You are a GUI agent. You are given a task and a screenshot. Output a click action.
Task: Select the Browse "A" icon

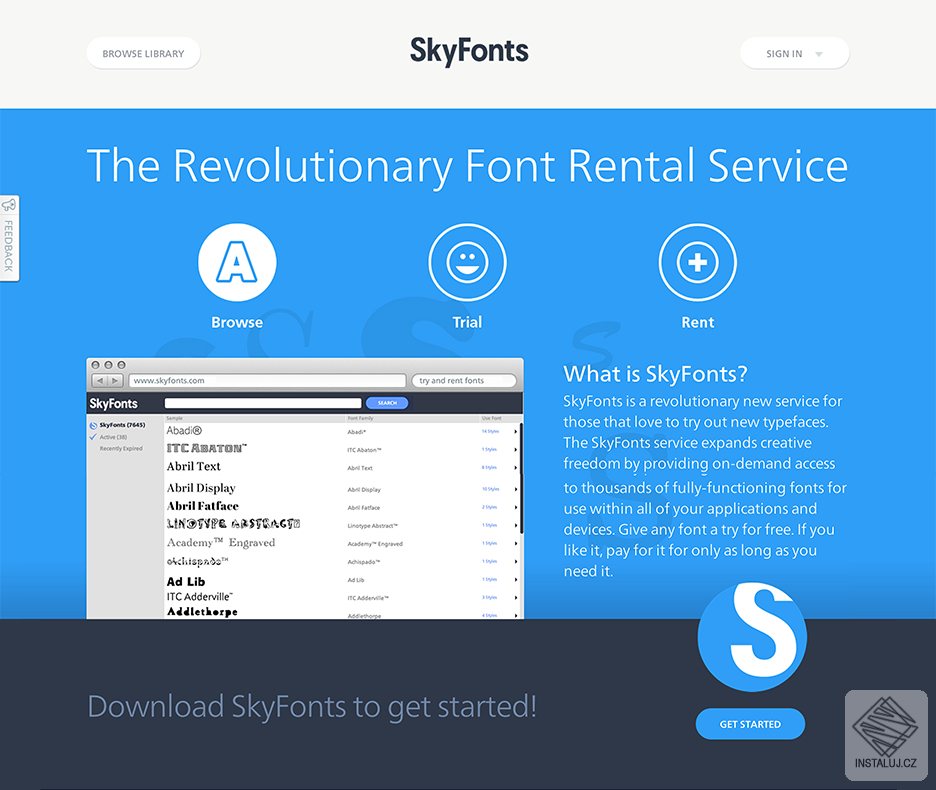click(236, 261)
